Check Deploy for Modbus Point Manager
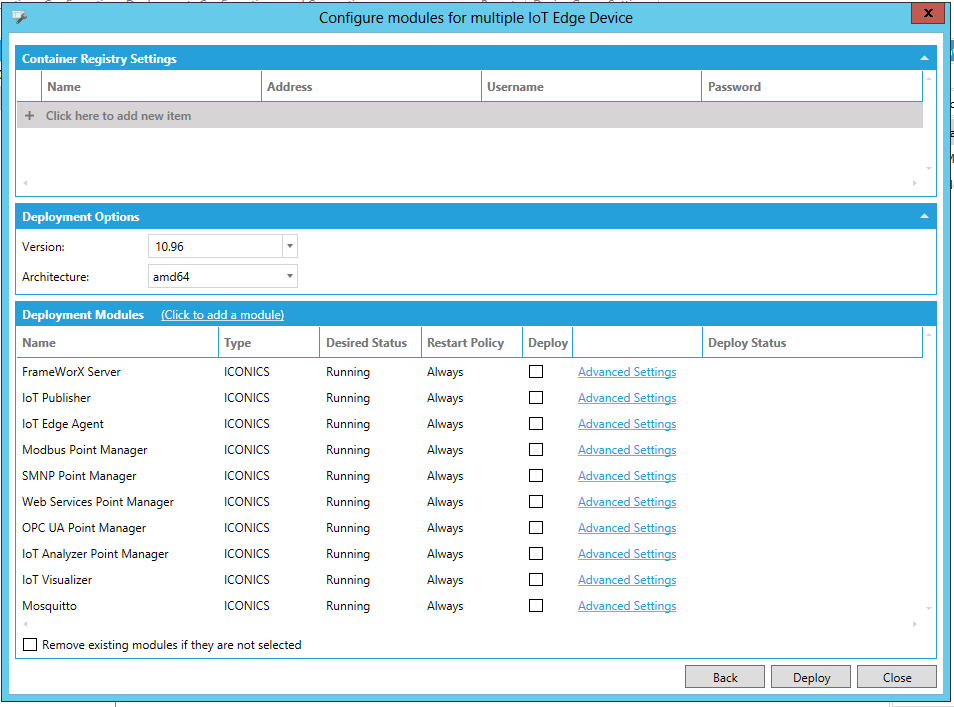This screenshot has height=707, width=954. click(x=536, y=450)
